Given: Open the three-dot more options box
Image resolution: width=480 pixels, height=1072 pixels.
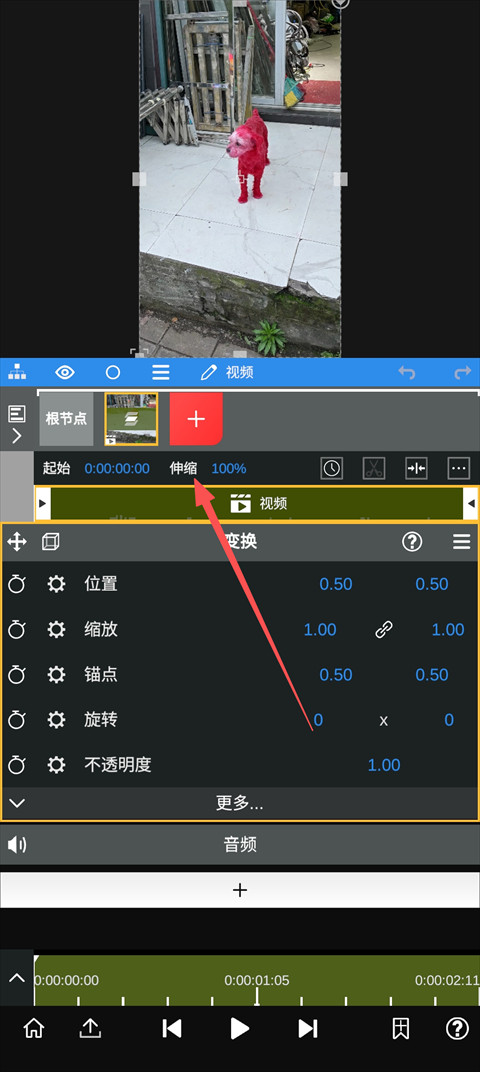Looking at the screenshot, I should pyautogui.click(x=459, y=468).
